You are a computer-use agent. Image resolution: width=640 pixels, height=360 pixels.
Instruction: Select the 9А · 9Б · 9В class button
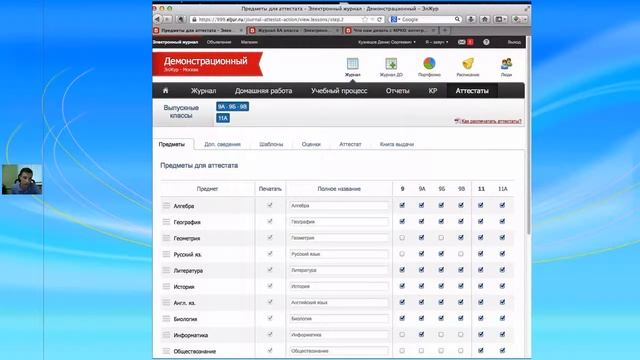[232, 107]
